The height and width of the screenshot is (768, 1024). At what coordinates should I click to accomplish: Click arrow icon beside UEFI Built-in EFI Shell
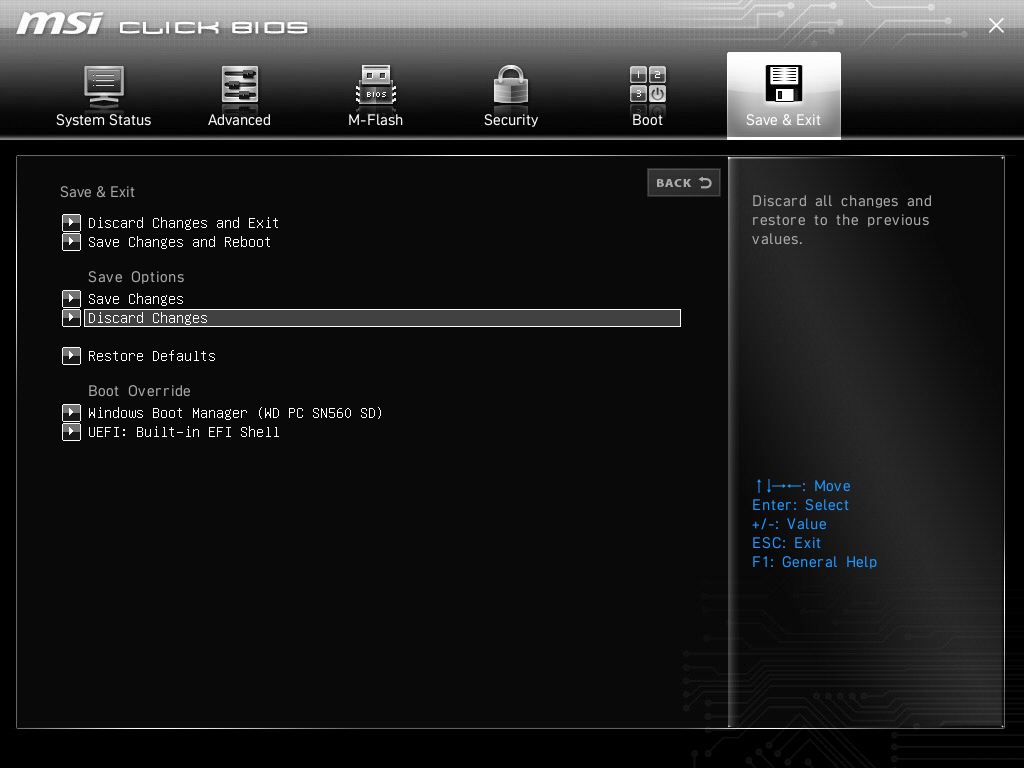tap(71, 432)
